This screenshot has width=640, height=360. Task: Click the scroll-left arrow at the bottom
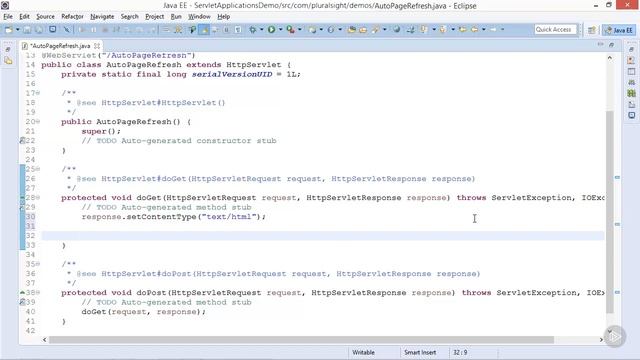point(44,340)
